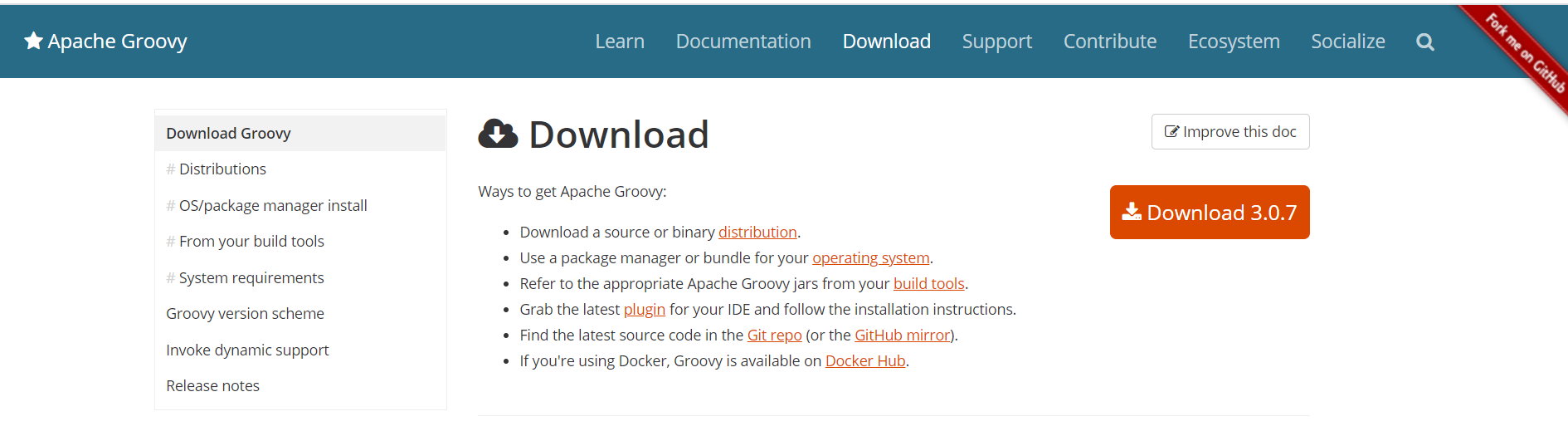This screenshot has width=1568, height=431.
Task: Click the edit pencil icon in Improve this doc
Action: (x=1171, y=131)
